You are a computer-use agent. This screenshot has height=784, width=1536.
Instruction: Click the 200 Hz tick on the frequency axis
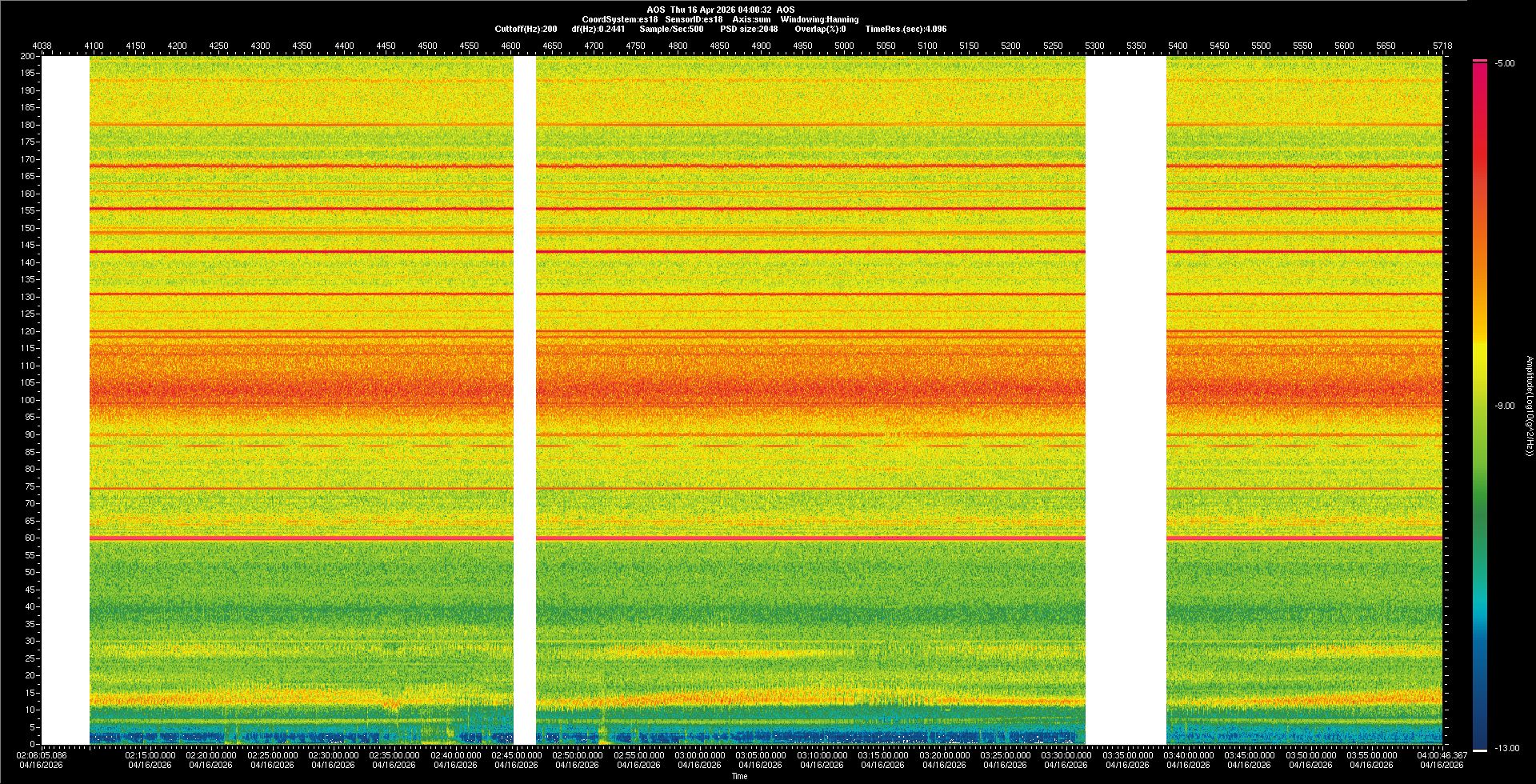click(x=27, y=57)
